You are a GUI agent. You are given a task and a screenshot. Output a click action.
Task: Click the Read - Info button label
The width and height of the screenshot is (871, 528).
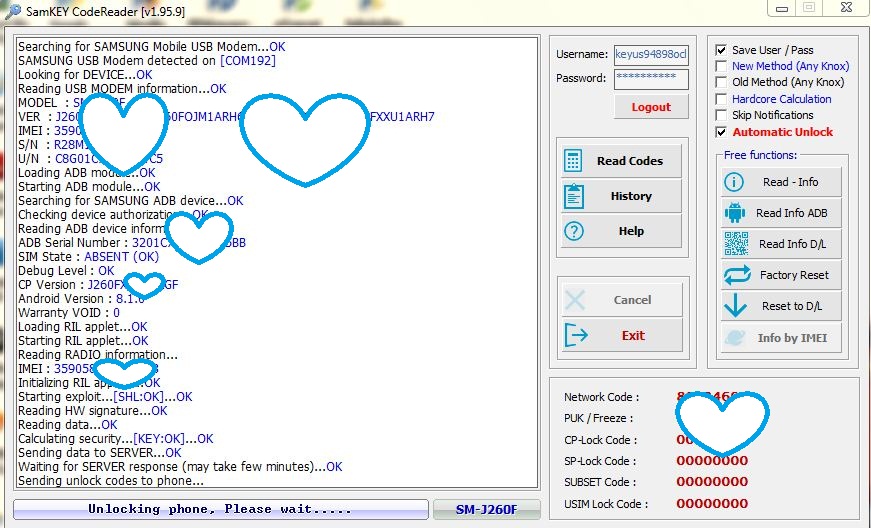click(x=790, y=182)
